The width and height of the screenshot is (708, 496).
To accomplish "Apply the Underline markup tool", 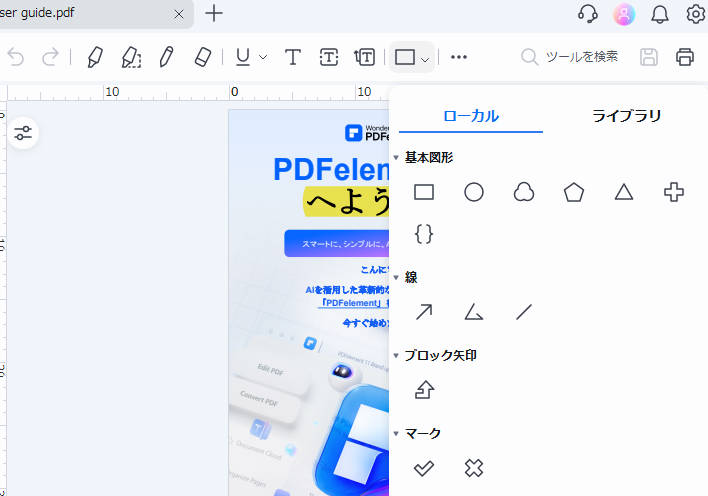I will (243, 57).
